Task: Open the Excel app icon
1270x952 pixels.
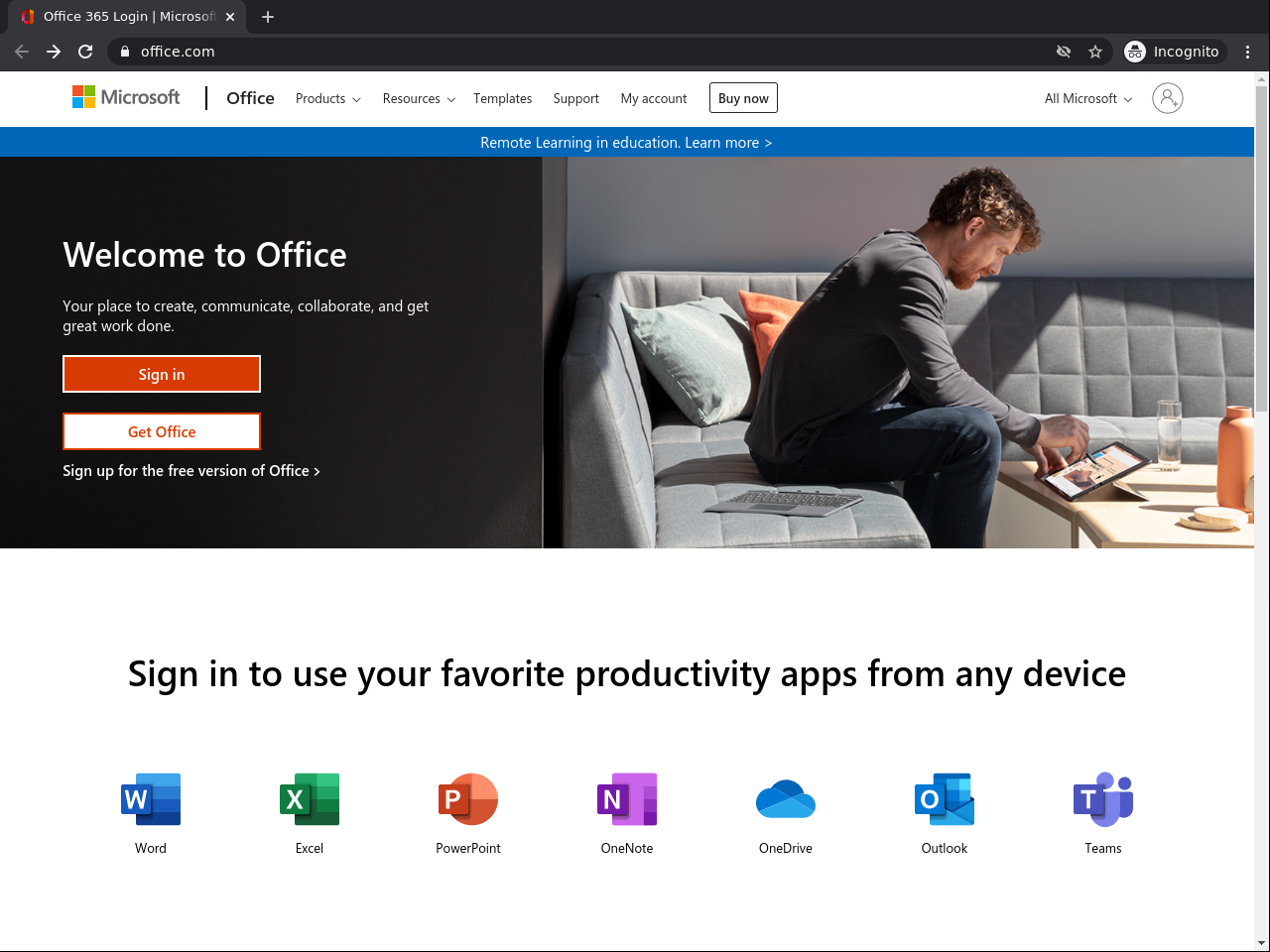Action: (x=310, y=799)
